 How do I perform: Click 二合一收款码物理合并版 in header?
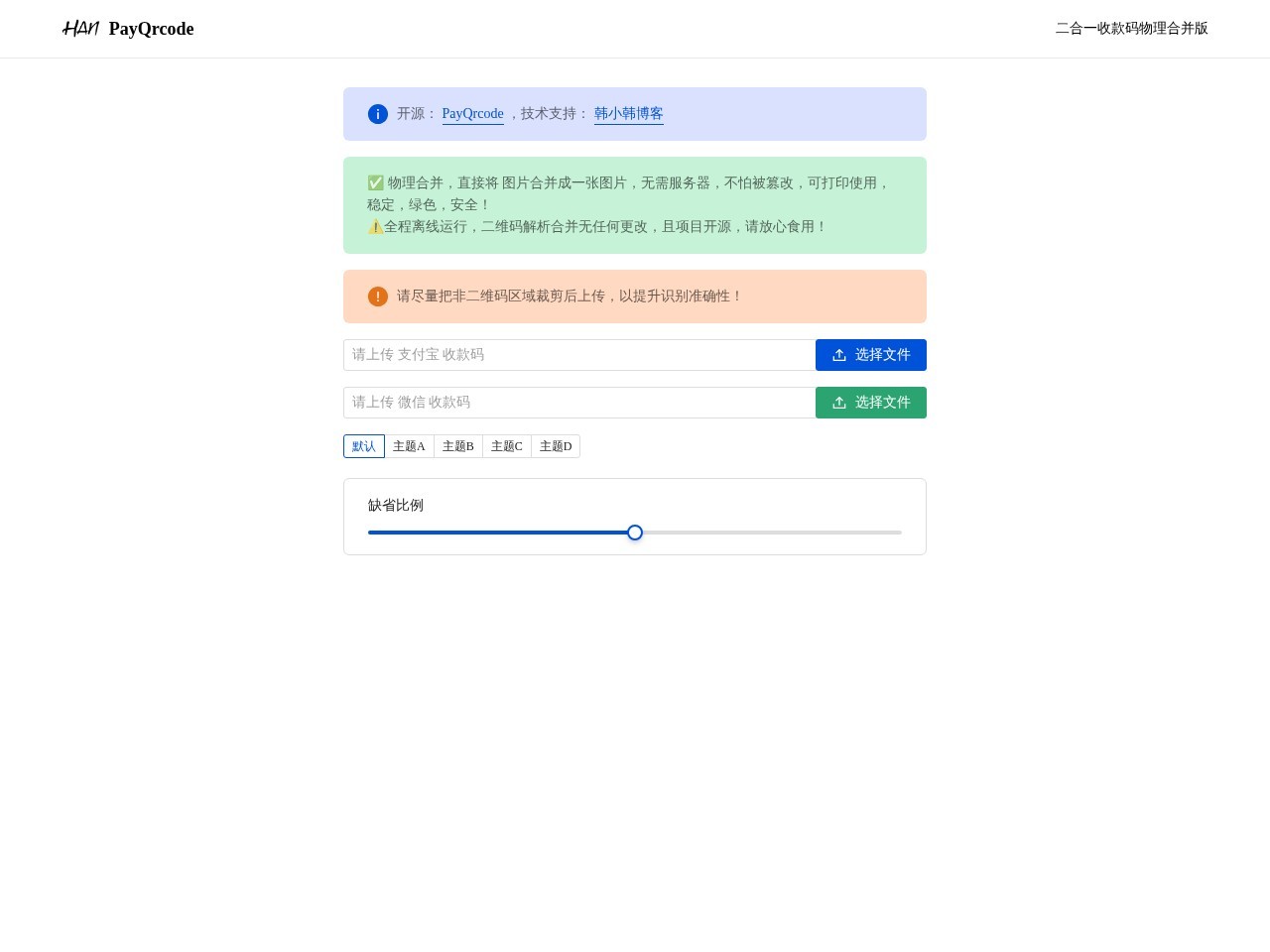point(1131,29)
